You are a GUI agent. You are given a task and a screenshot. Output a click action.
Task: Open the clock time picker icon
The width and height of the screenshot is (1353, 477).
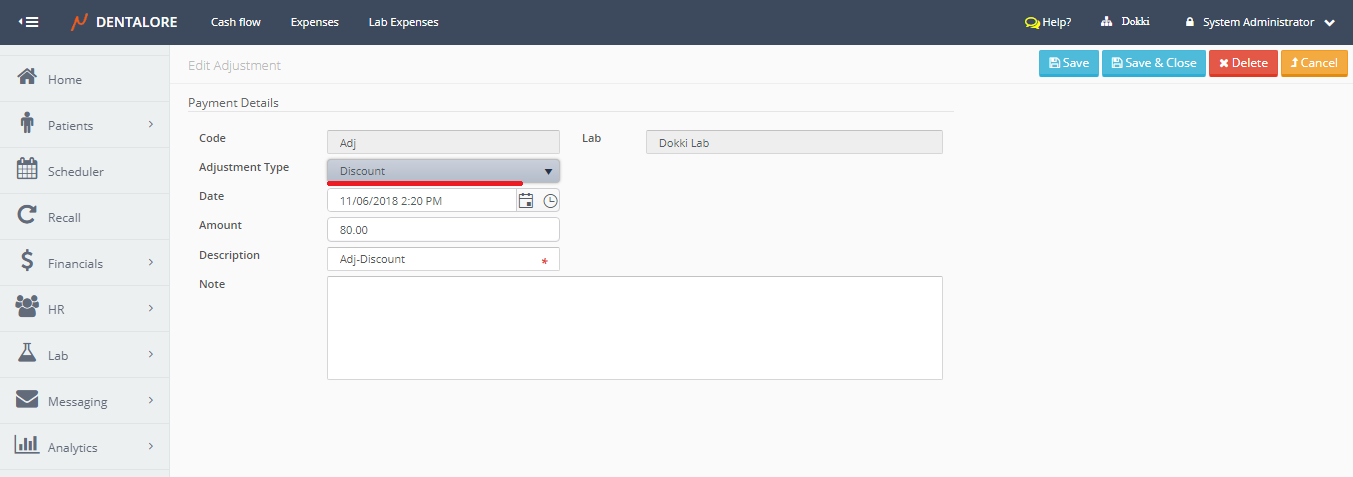[x=550, y=201]
